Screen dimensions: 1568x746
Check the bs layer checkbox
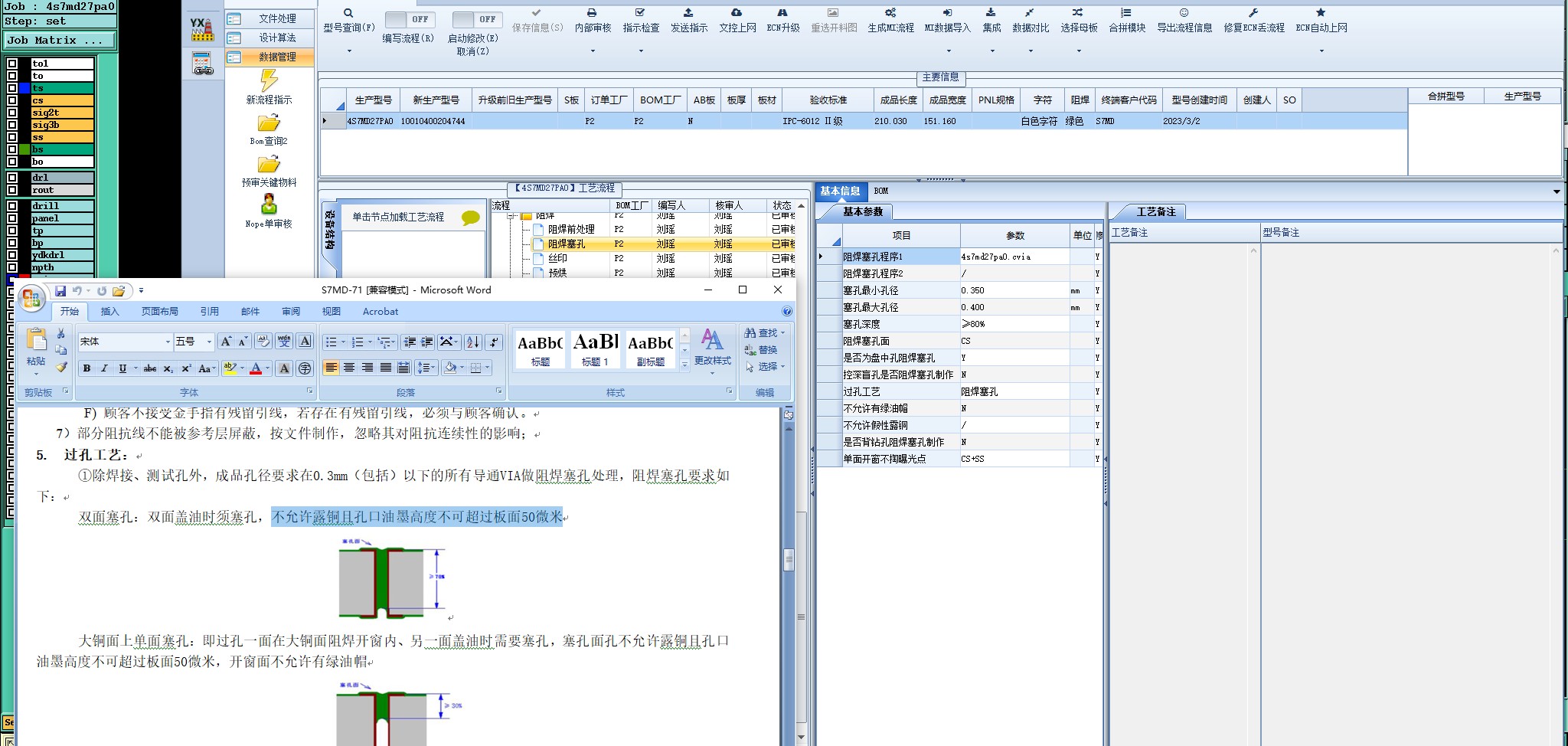click(x=12, y=149)
